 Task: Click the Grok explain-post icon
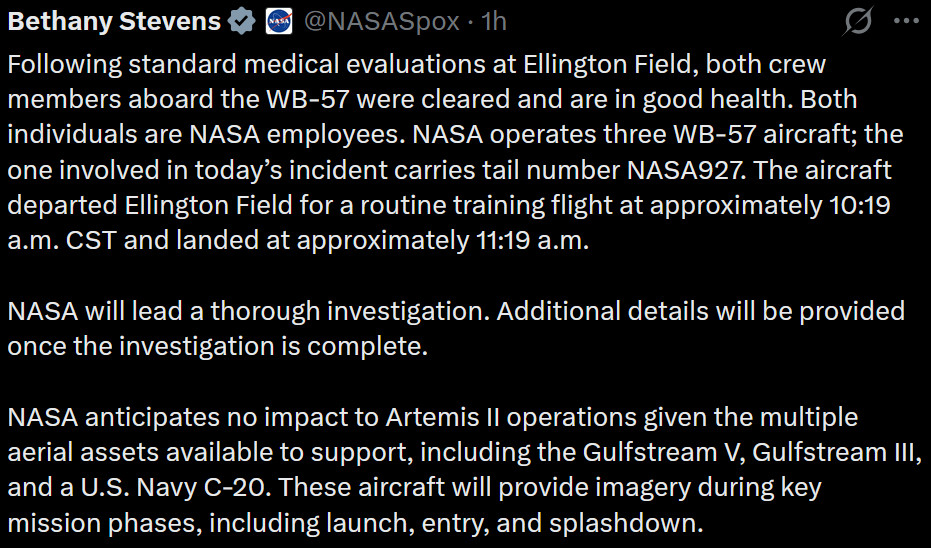(x=856, y=21)
